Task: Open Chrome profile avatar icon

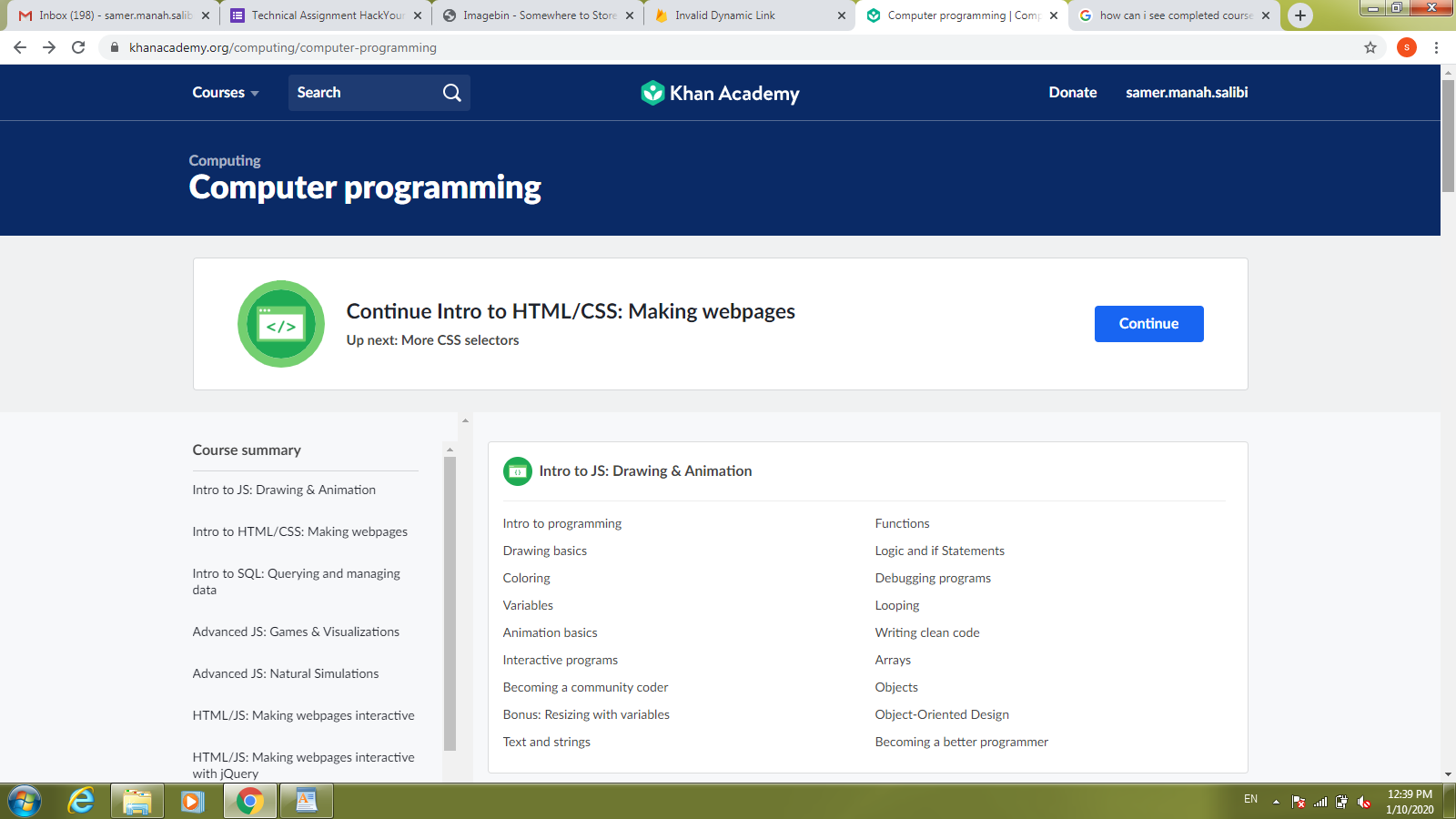Action: [x=1407, y=47]
